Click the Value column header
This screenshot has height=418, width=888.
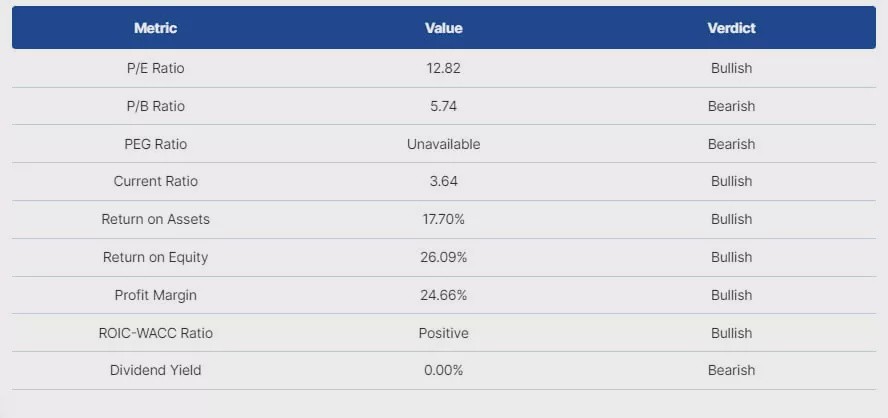[x=443, y=28]
